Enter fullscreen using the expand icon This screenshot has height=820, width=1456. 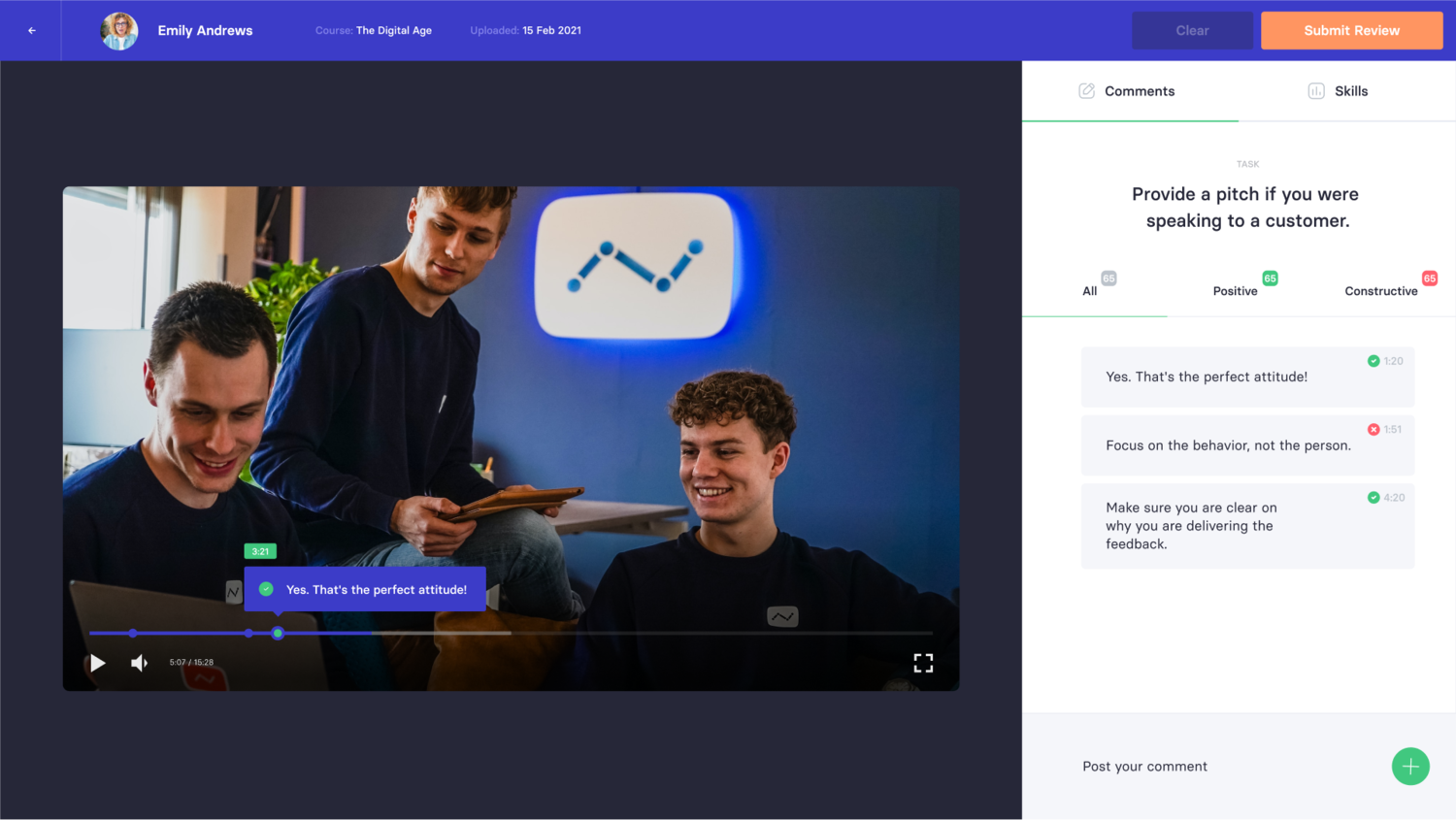(x=923, y=663)
